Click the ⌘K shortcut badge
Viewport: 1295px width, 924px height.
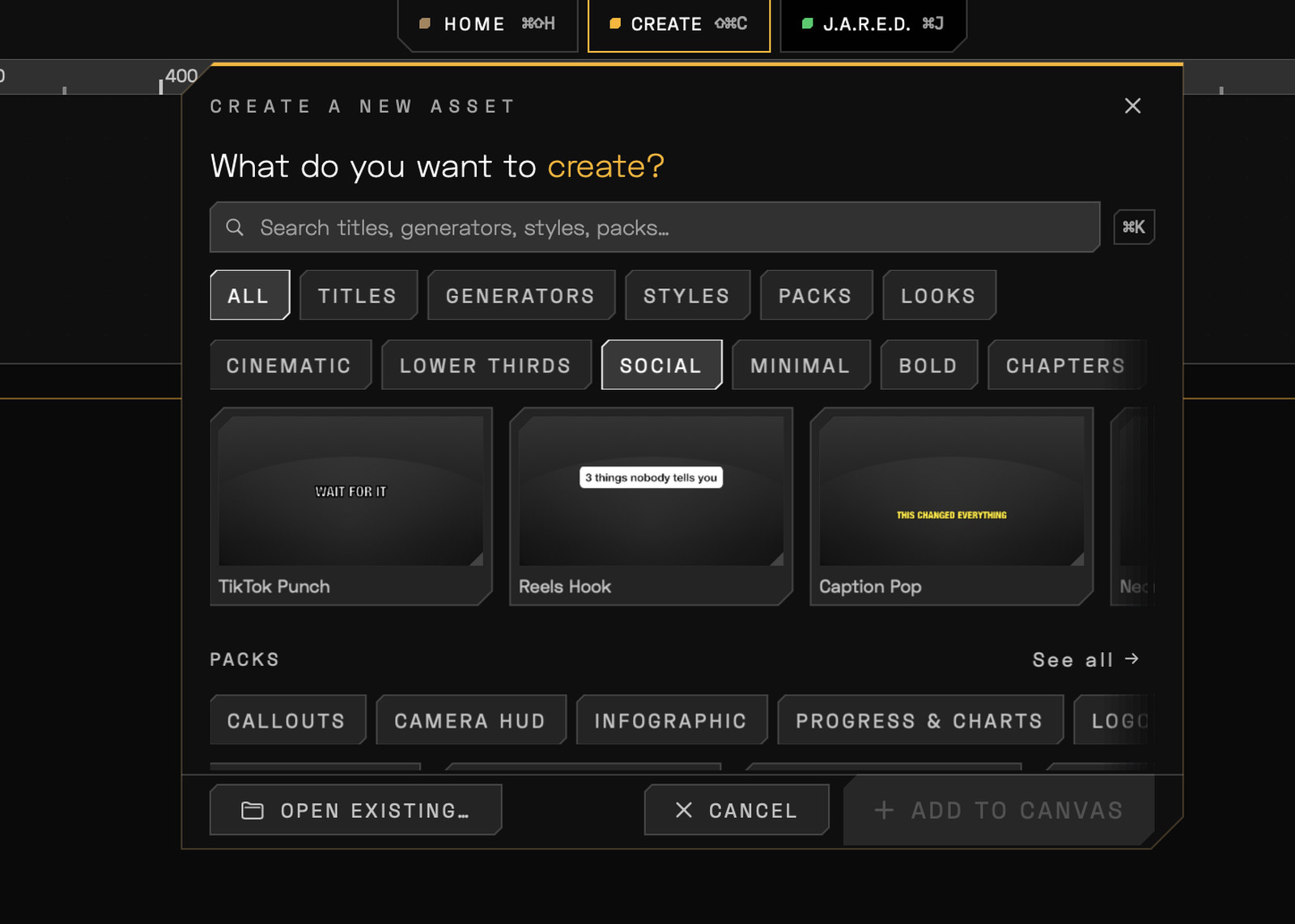pos(1134,227)
